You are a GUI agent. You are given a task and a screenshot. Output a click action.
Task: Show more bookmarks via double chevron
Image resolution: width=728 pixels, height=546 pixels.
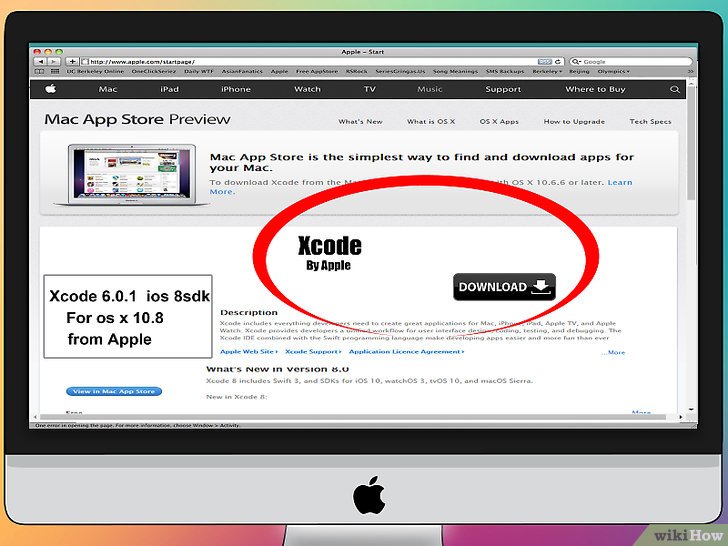point(690,72)
